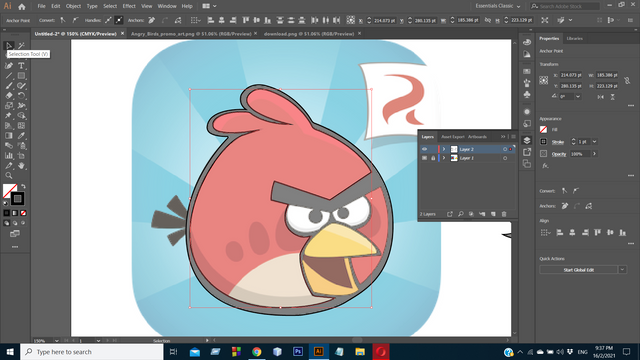Remove selected anchor points in Properties panel
640x360 pixels.
[564, 206]
